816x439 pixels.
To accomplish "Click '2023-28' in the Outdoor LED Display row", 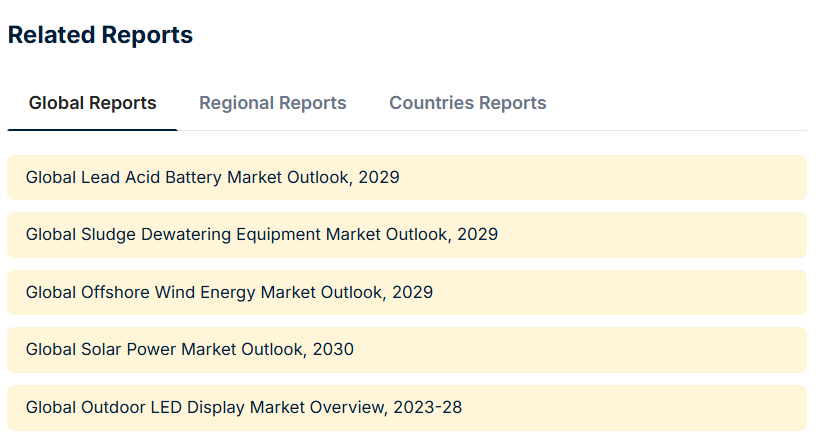I will click(x=427, y=407).
